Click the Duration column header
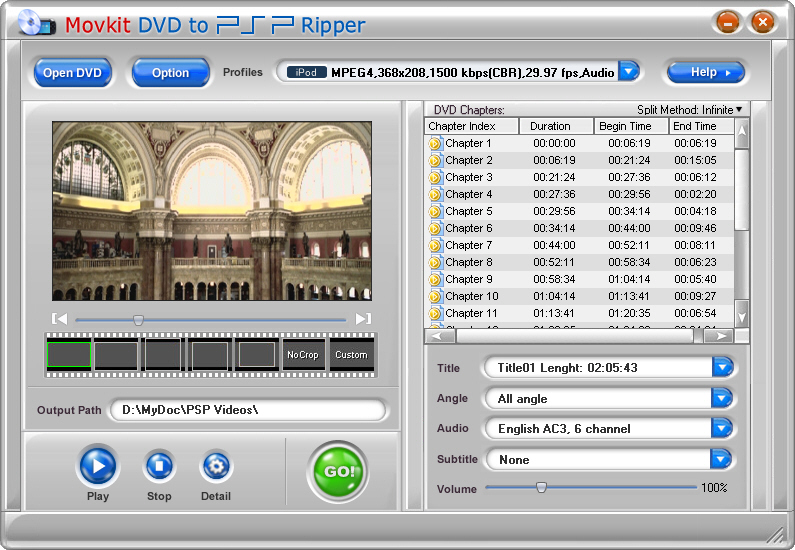Viewport: 795px width, 550px height. pos(557,126)
